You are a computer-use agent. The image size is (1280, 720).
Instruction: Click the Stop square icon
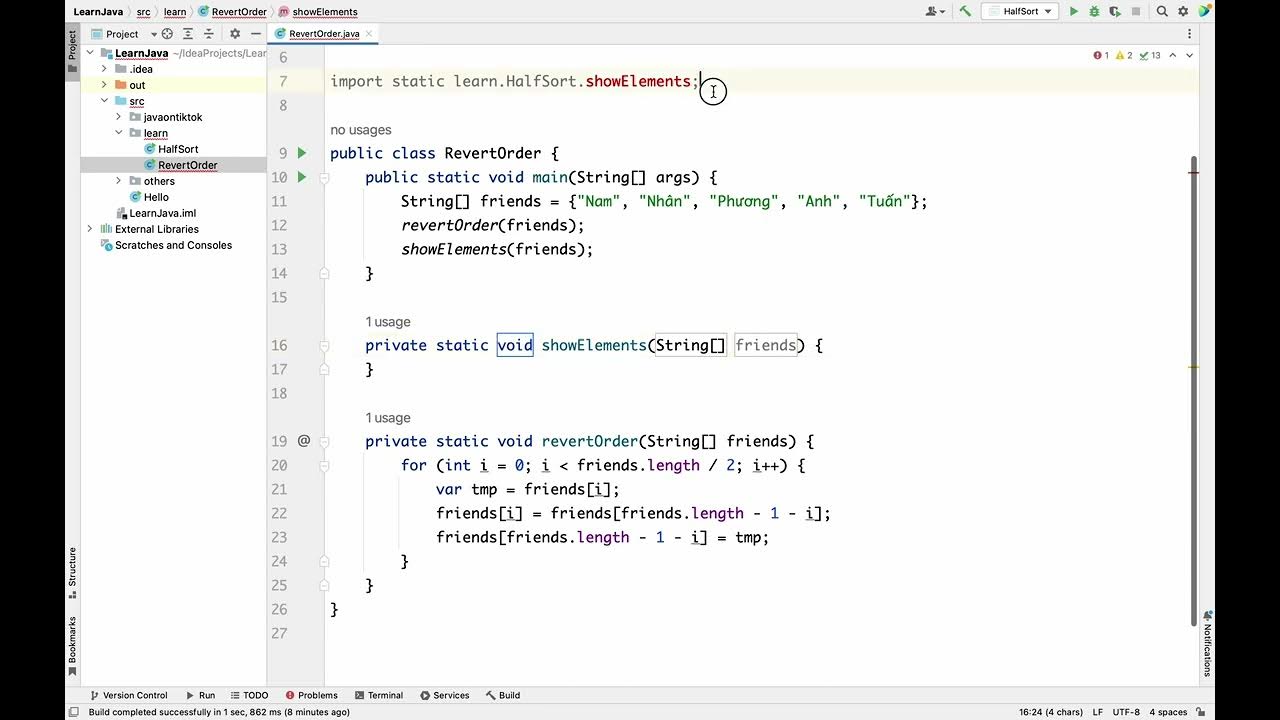1135,11
